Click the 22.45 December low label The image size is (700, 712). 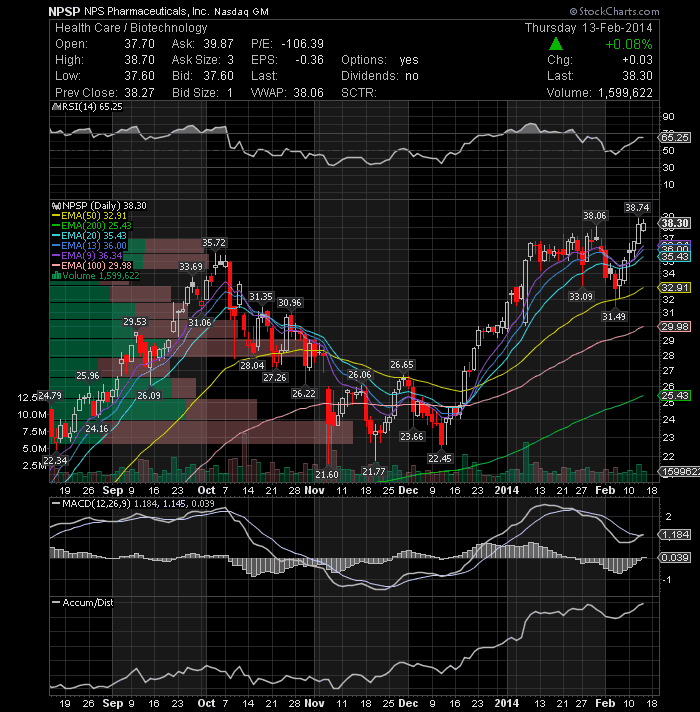pos(440,459)
